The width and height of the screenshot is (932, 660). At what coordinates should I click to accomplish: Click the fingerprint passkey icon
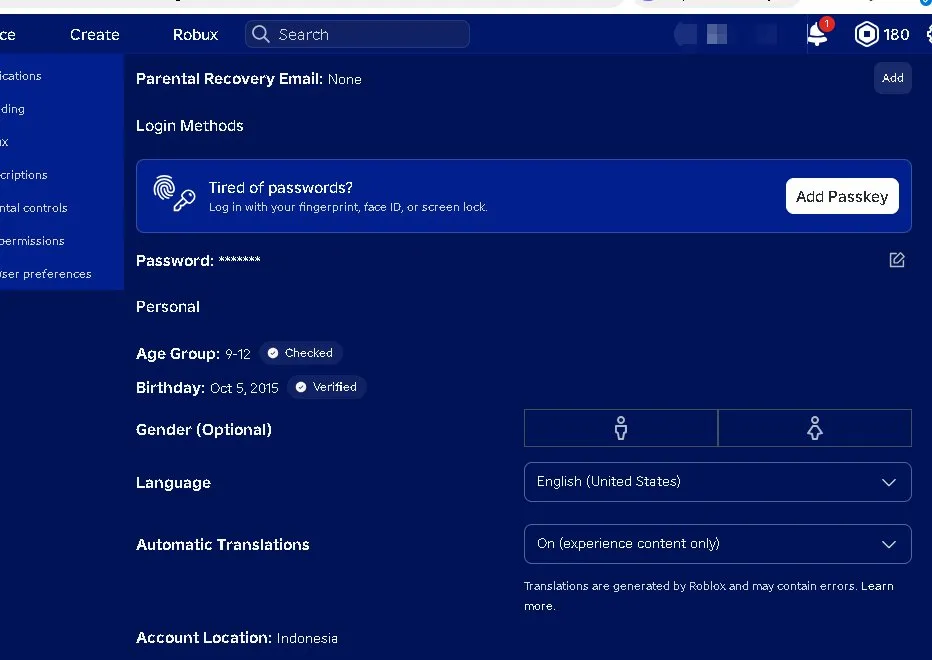[174, 193]
